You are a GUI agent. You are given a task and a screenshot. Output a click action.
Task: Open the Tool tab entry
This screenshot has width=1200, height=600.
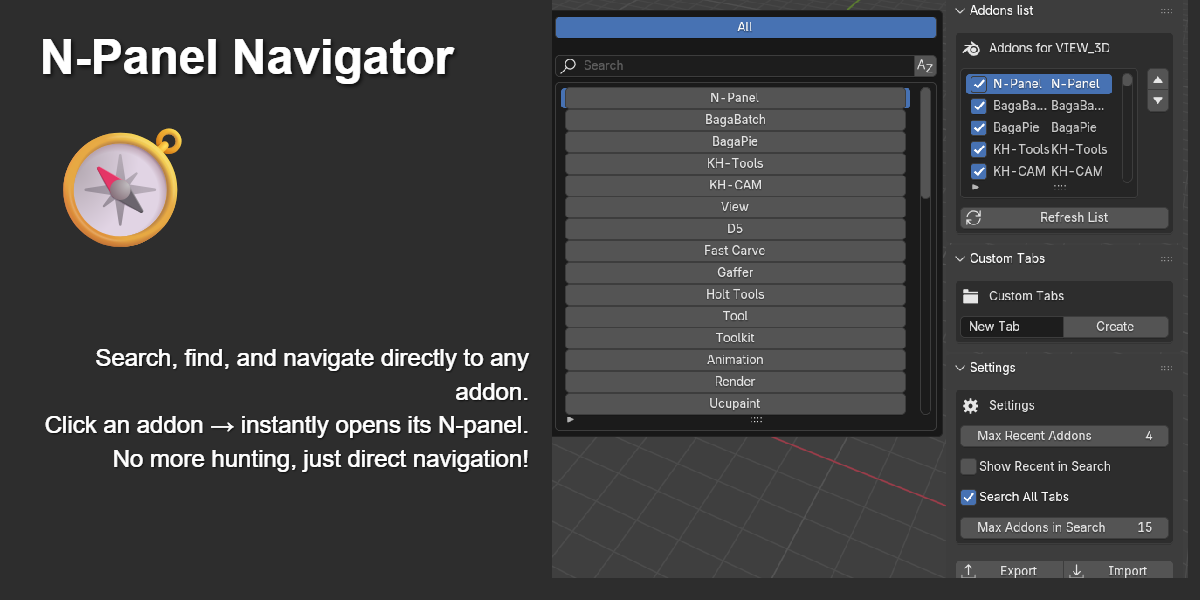click(x=735, y=316)
